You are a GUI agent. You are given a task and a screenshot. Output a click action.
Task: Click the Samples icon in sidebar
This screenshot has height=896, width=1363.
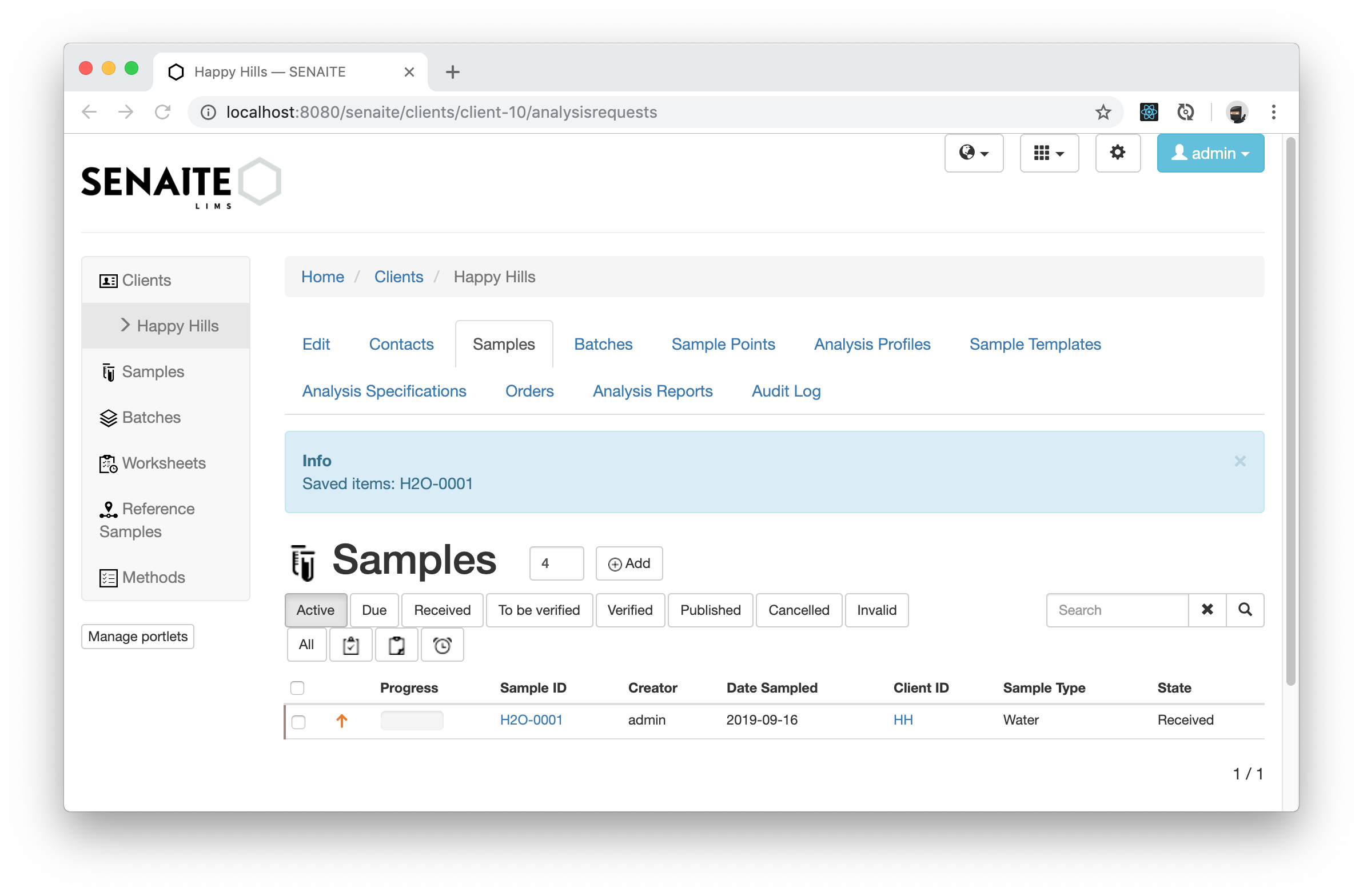107,371
